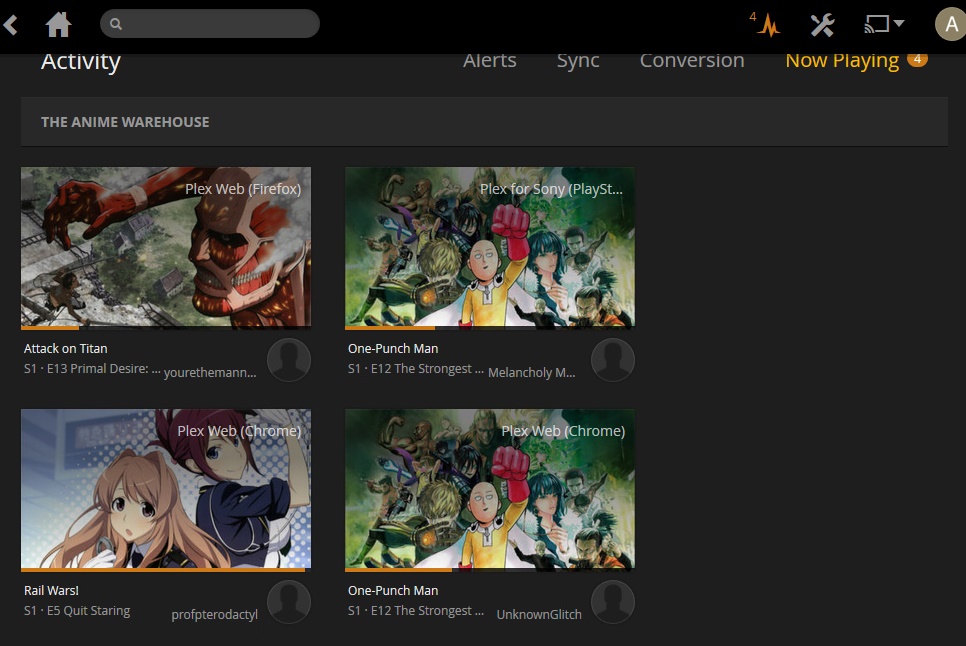Open the settings wrench-screwdriver icon
This screenshot has width=966, height=646.
pos(822,25)
